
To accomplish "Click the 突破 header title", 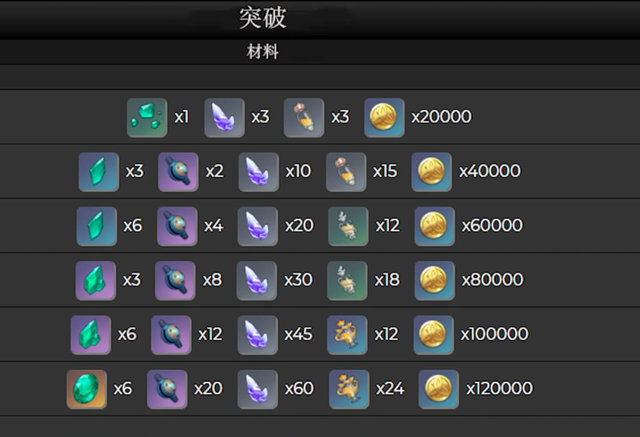I will 262,18.
